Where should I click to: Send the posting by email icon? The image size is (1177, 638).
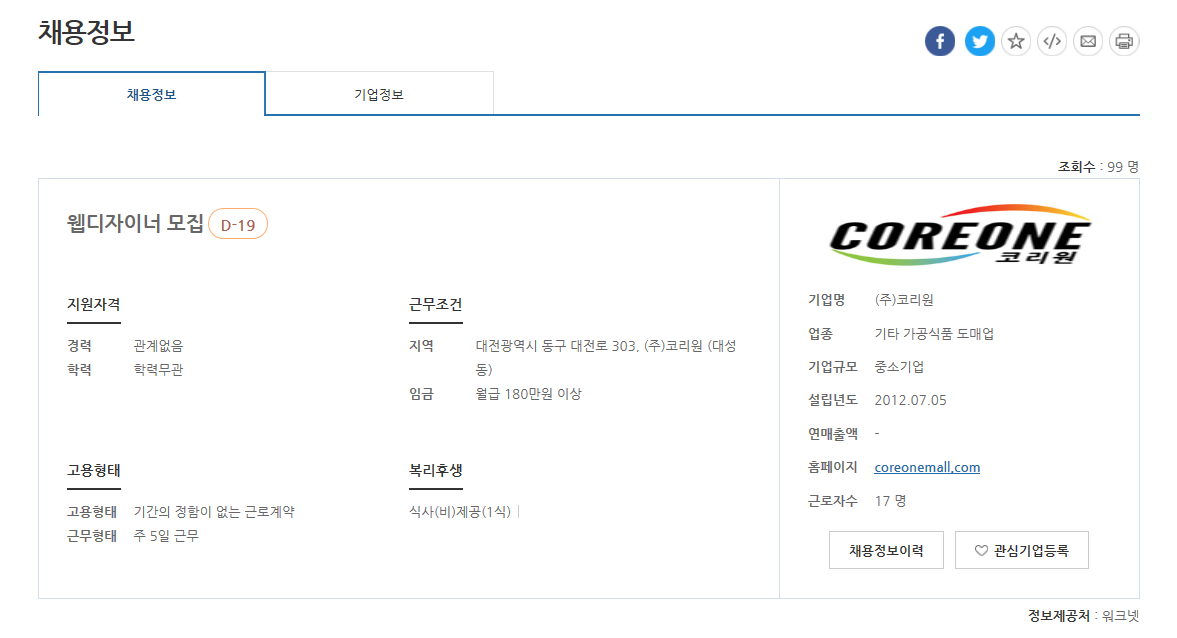pos(1088,41)
